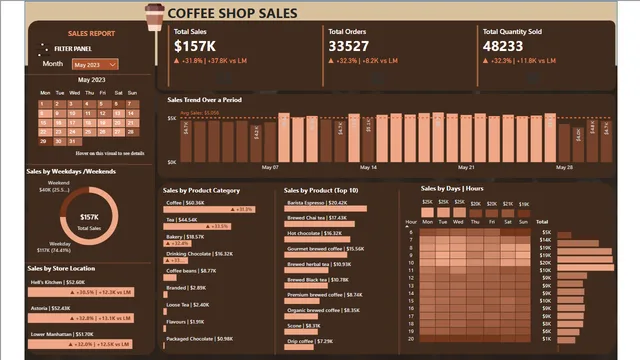Click the Sat day square in heatmap header
This screenshot has height=360, width=640.
[x=508, y=213]
